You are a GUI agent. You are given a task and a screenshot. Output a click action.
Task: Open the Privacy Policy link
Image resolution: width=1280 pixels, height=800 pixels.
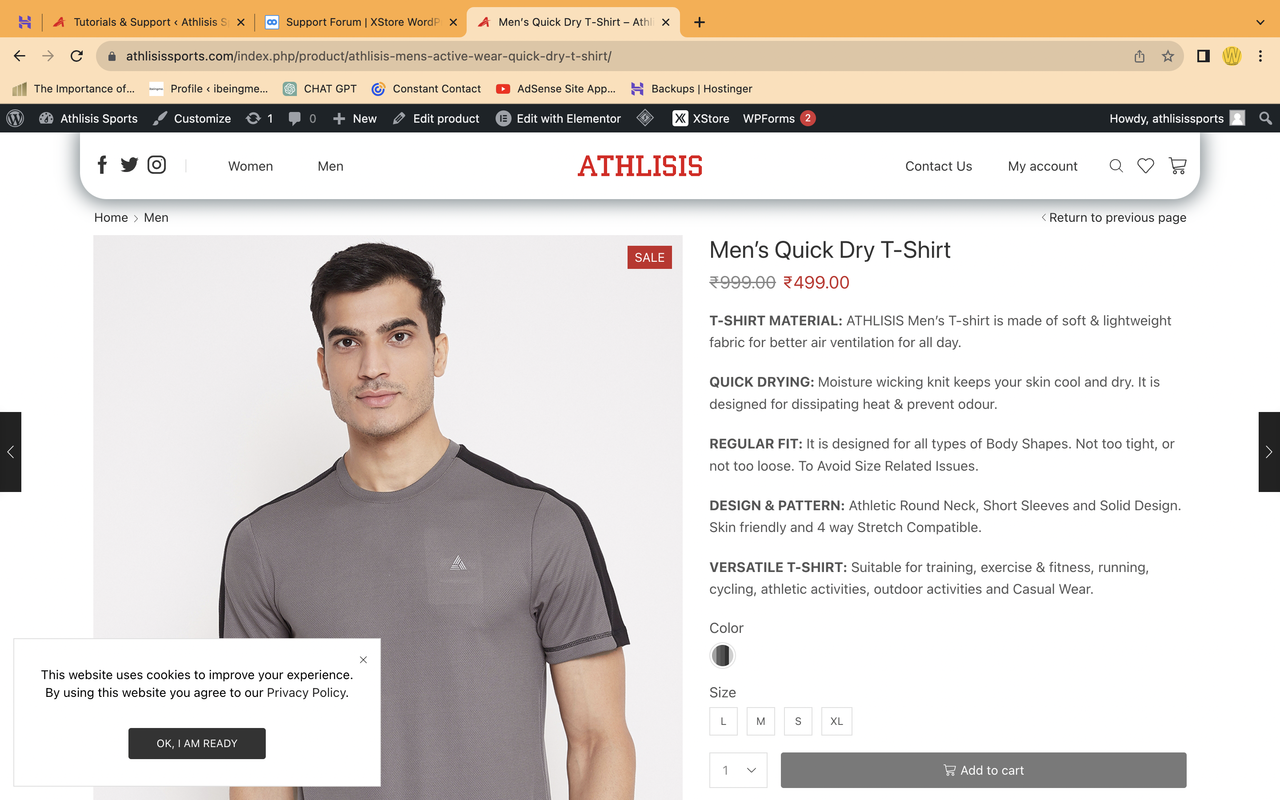click(x=307, y=692)
